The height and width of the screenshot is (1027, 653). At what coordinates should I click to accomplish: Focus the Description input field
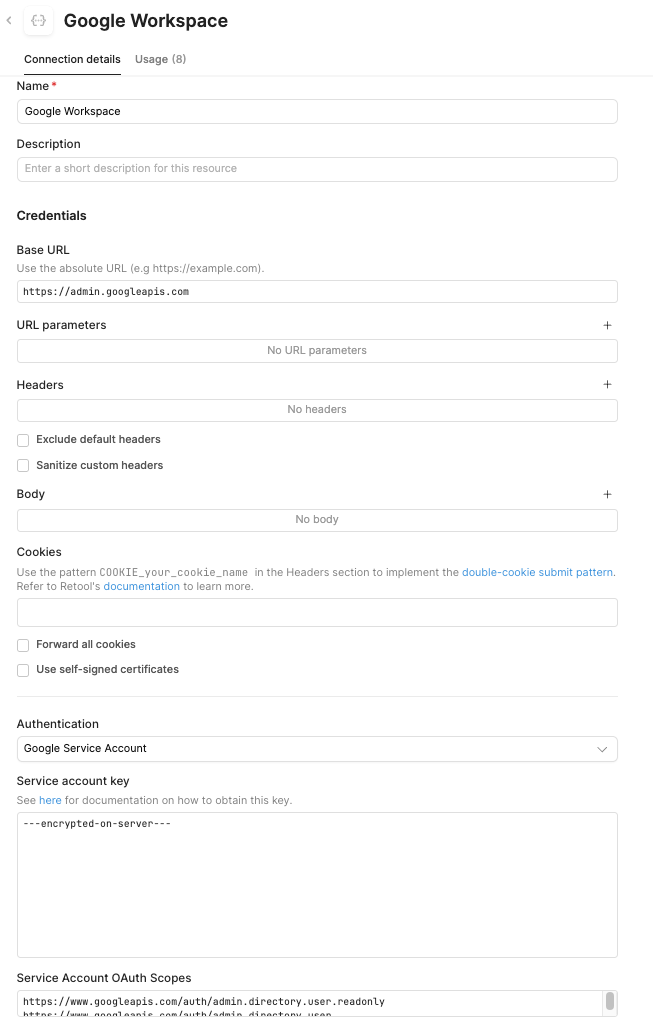[x=317, y=169]
